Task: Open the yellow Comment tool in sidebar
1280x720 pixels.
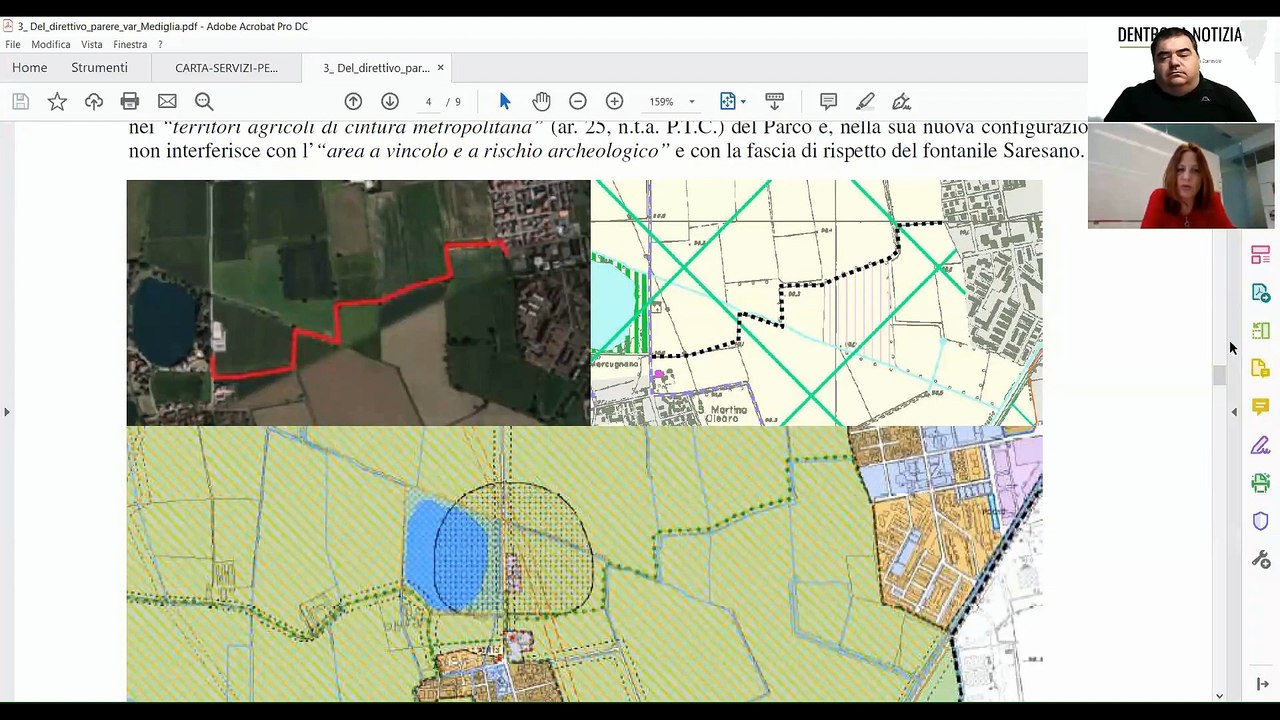Action: (x=1260, y=407)
